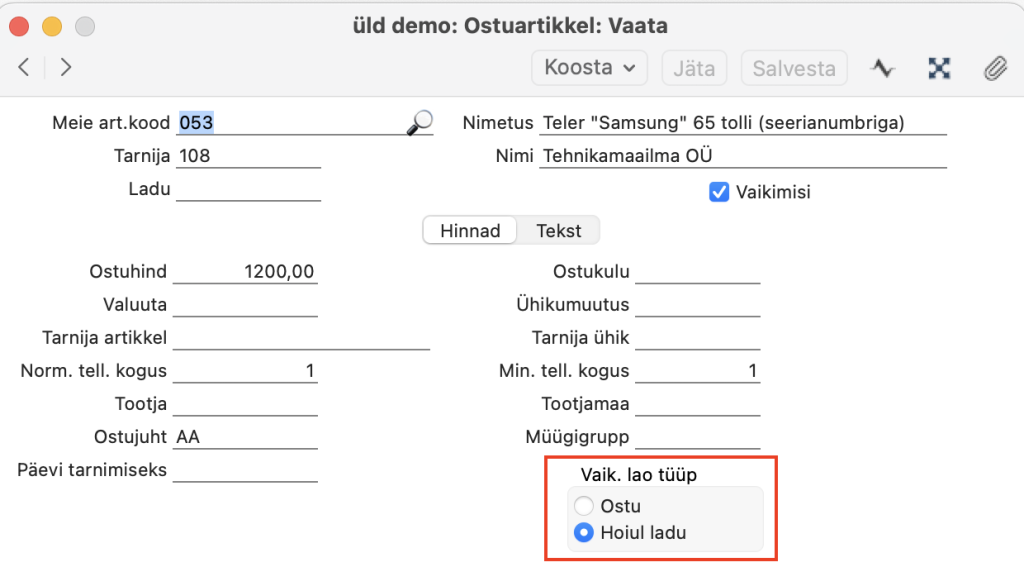Click the Ostuhind price field
The height and width of the screenshot is (567, 1024).
click(246, 271)
